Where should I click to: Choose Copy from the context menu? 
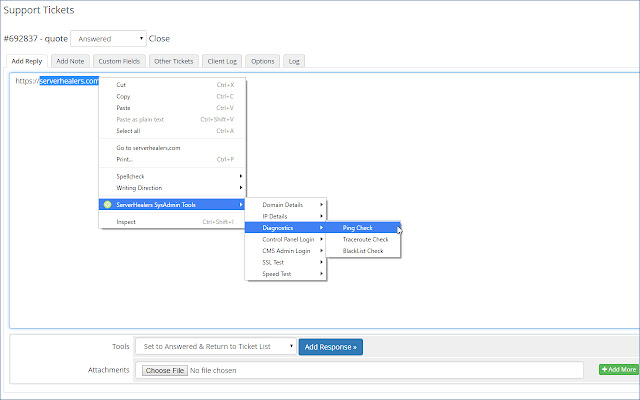[x=172, y=97]
